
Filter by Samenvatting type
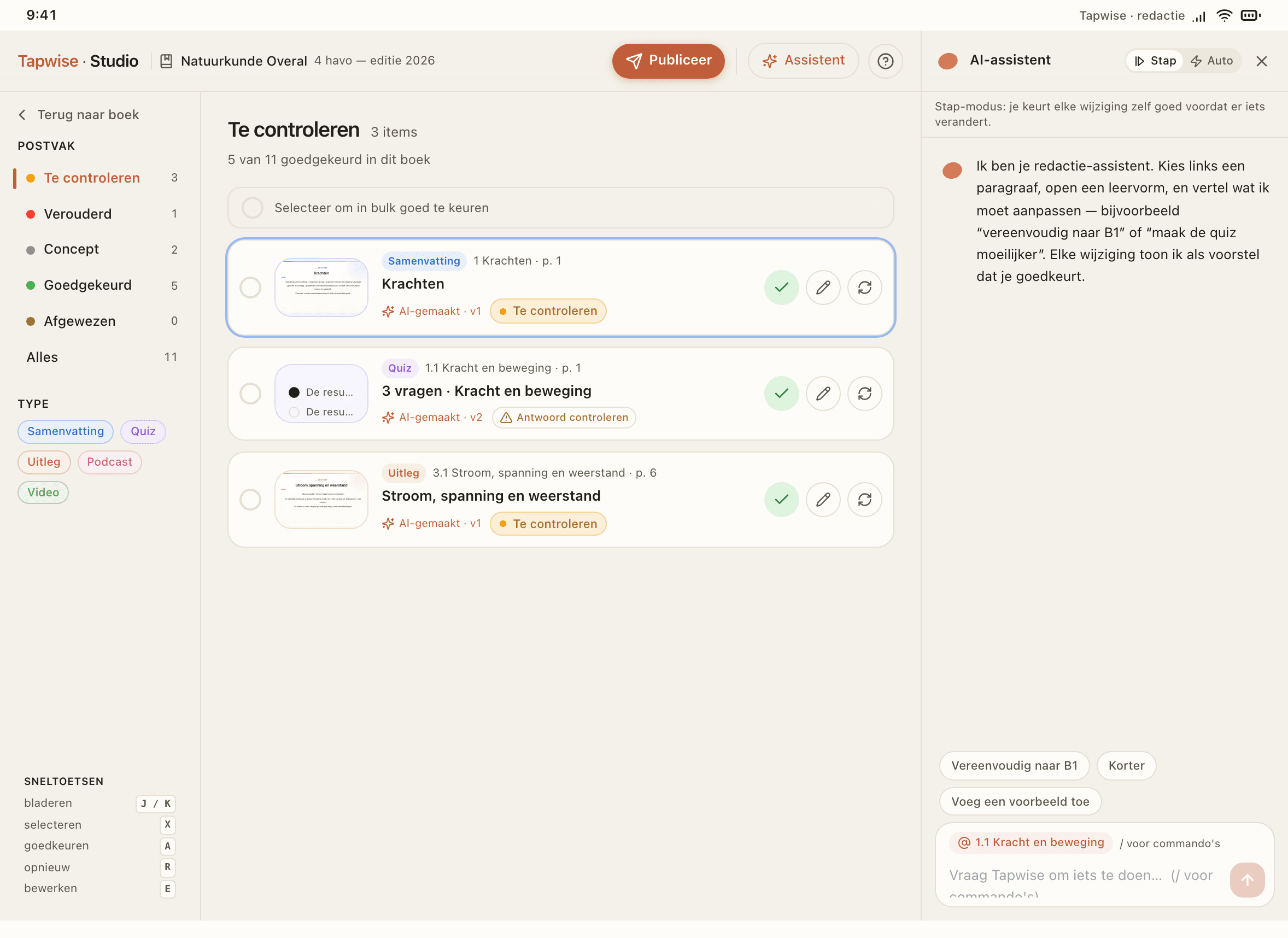coord(66,431)
